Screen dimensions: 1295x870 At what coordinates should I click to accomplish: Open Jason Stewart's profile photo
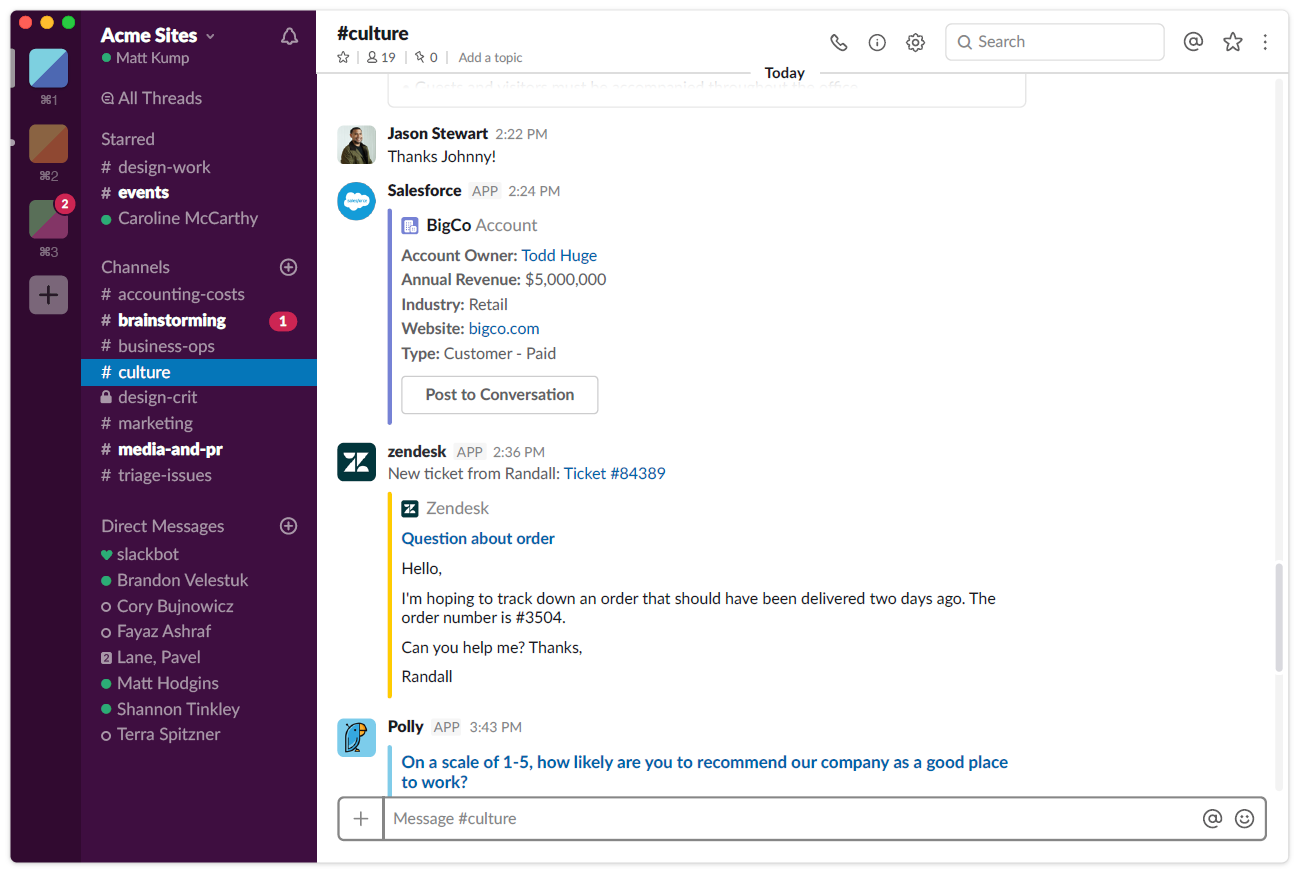357,144
